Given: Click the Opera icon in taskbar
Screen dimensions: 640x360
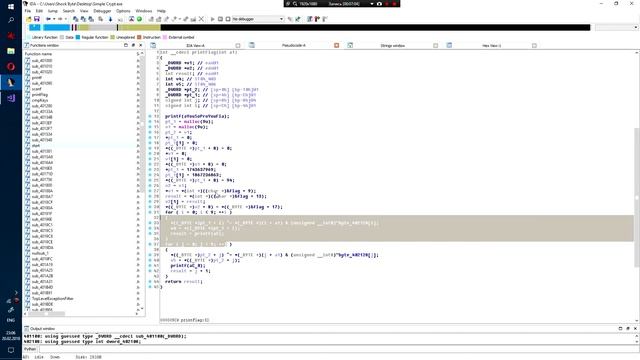Looking at the screenshot, I should coord(11,66).
